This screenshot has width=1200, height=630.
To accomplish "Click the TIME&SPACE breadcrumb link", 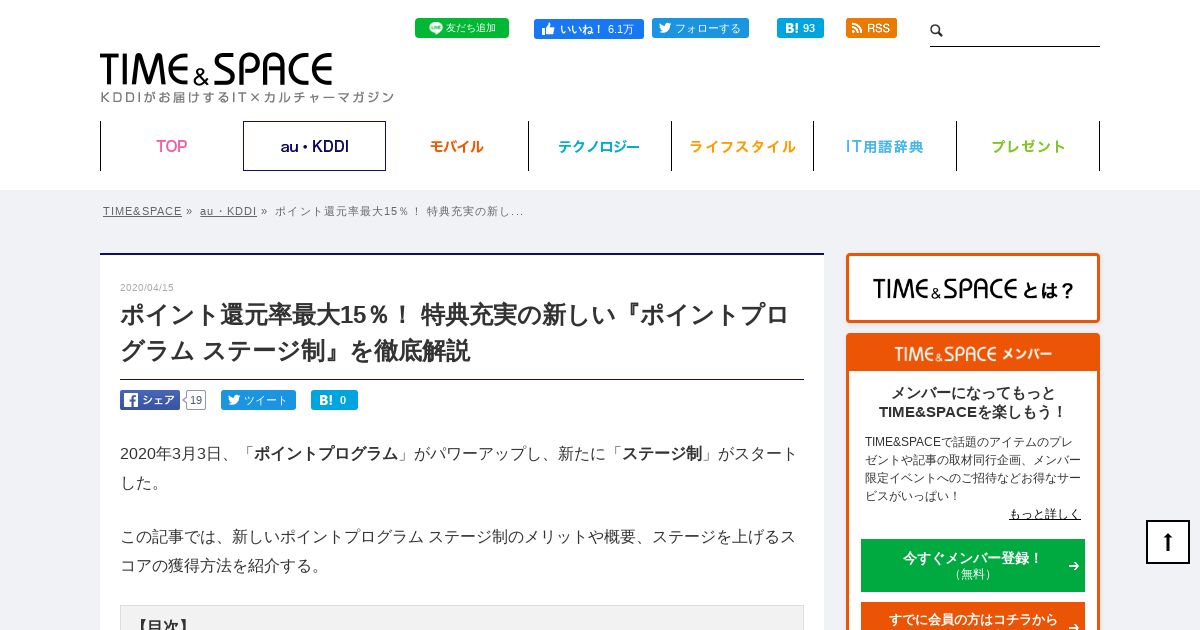I will 142,211.
